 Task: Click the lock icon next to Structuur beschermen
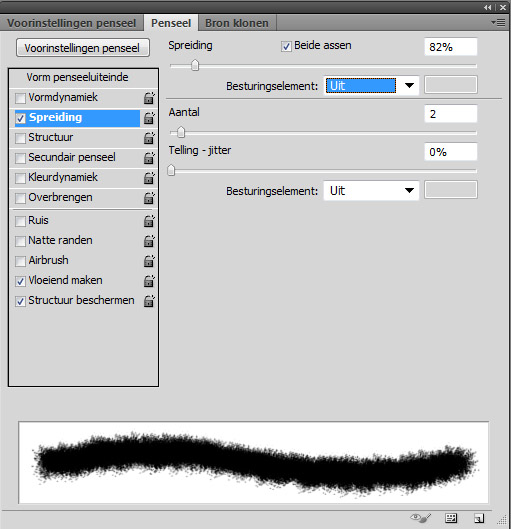coord(149,301)
